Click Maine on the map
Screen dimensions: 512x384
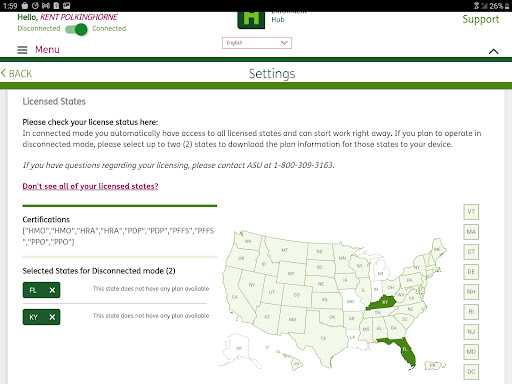[437, 249]
